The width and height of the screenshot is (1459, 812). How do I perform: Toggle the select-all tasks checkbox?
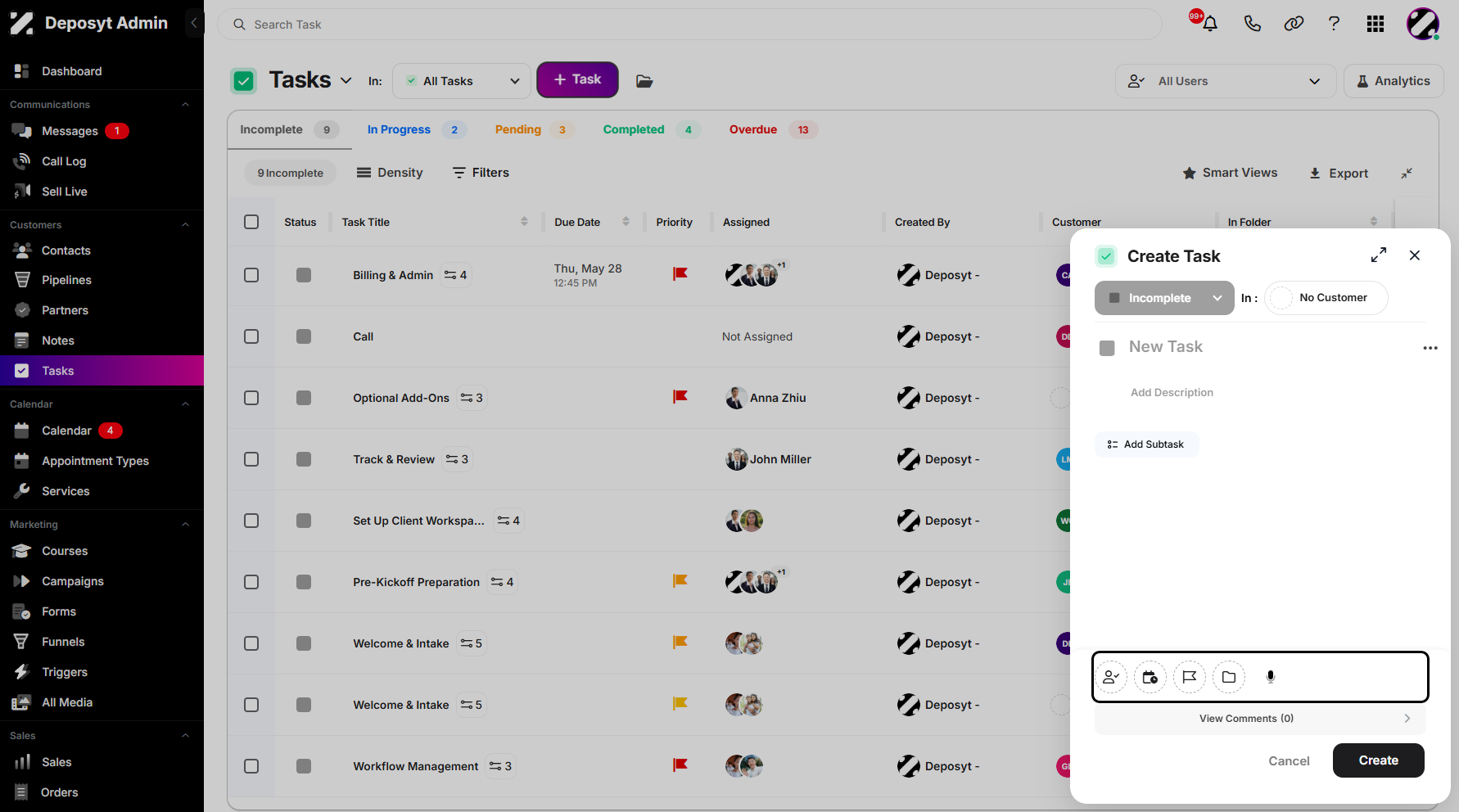[251, 222]
